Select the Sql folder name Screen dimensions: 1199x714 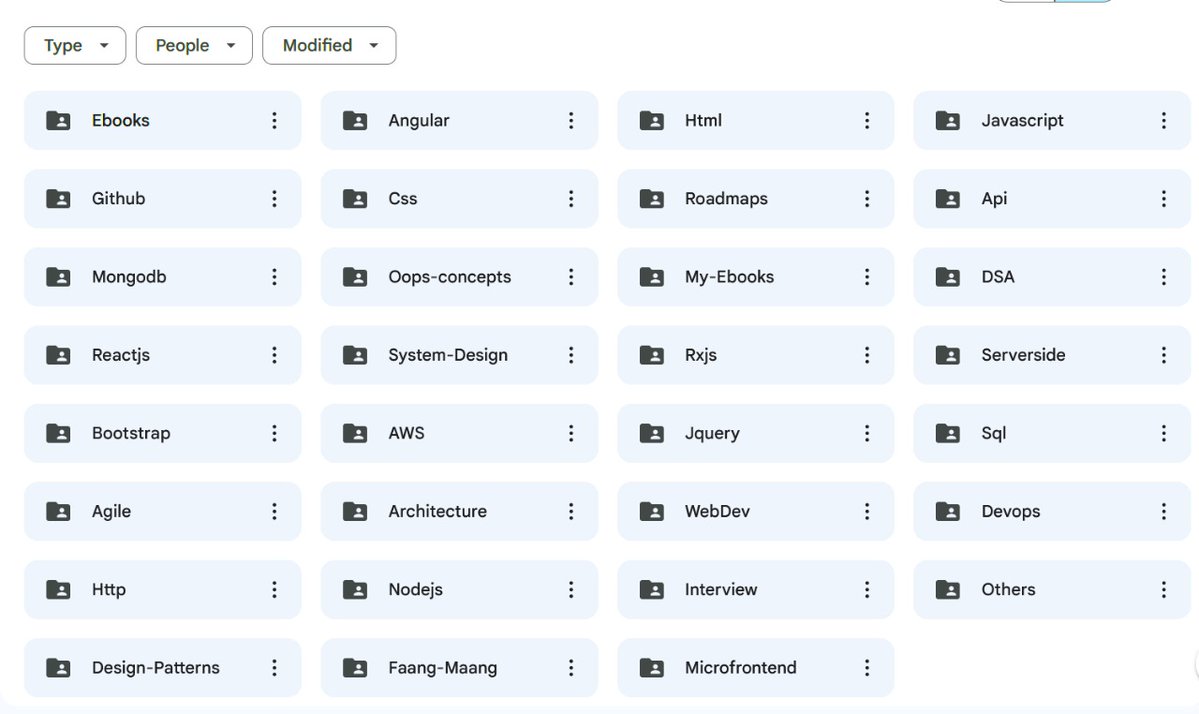[x=993, y=433]
